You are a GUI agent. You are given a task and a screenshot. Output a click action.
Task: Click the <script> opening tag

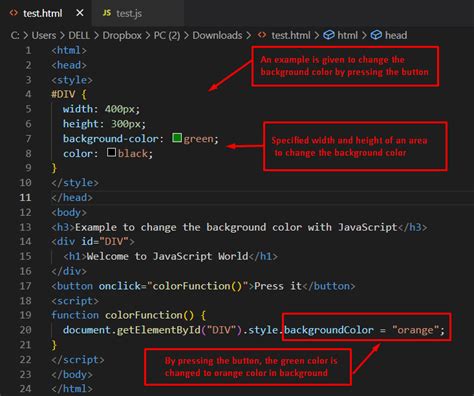(x=75, y=301)
